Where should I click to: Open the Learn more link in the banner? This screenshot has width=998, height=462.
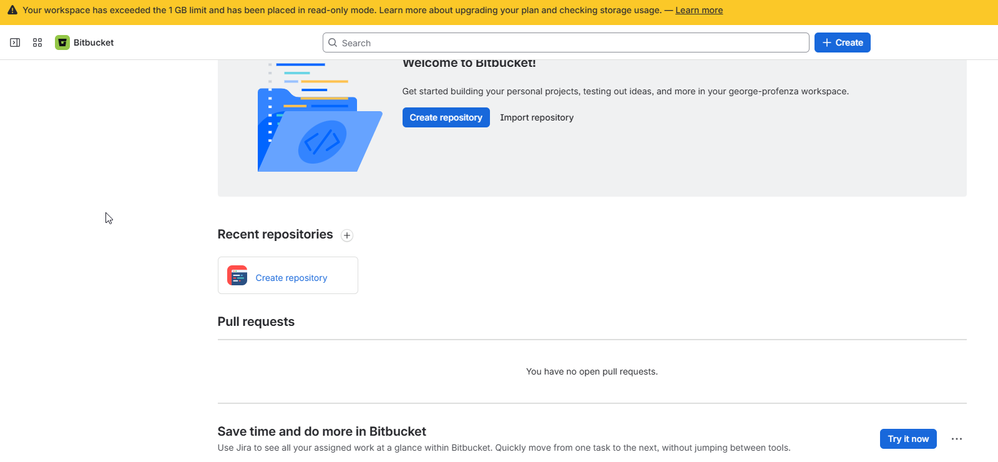coord(699,10)
